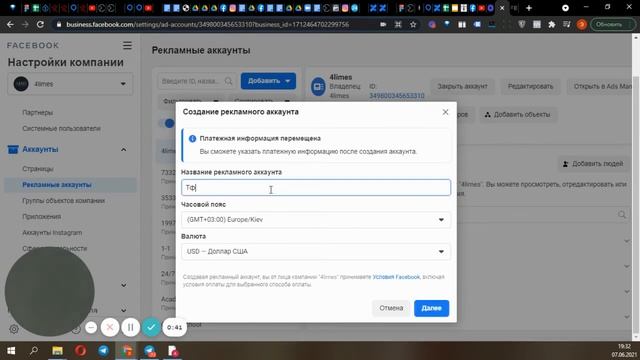Click the Chrome icon in the taskbar
The image size is (640, 360).
(x=127, y=351)
